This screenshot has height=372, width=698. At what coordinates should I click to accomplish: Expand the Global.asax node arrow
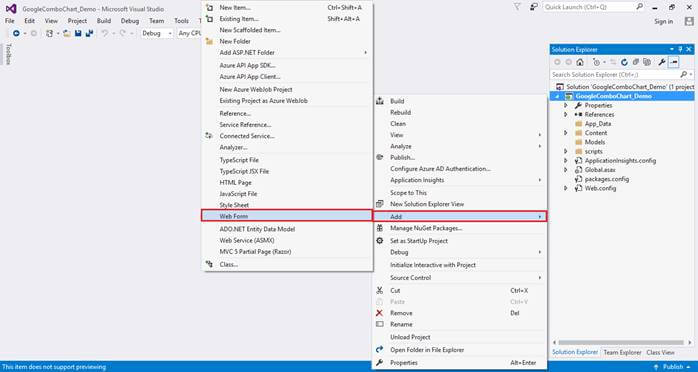tap(566, 170)
